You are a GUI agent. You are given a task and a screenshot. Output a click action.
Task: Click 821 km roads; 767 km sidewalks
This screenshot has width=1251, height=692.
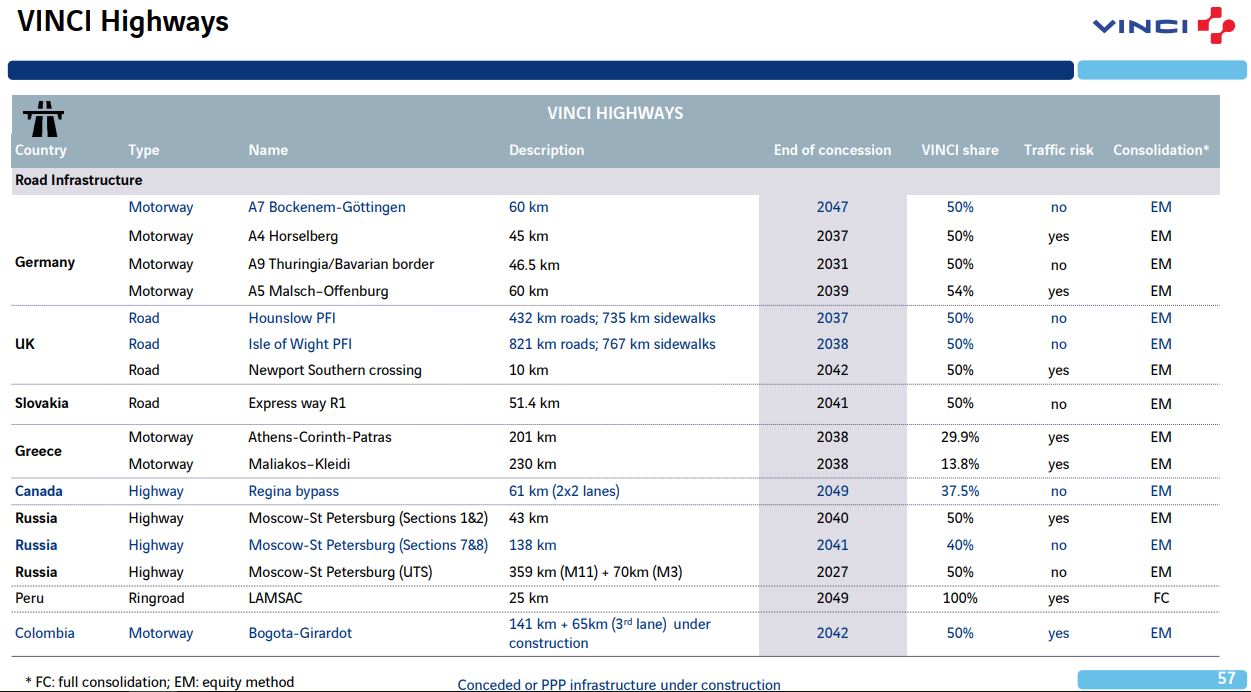coord(612,344)
